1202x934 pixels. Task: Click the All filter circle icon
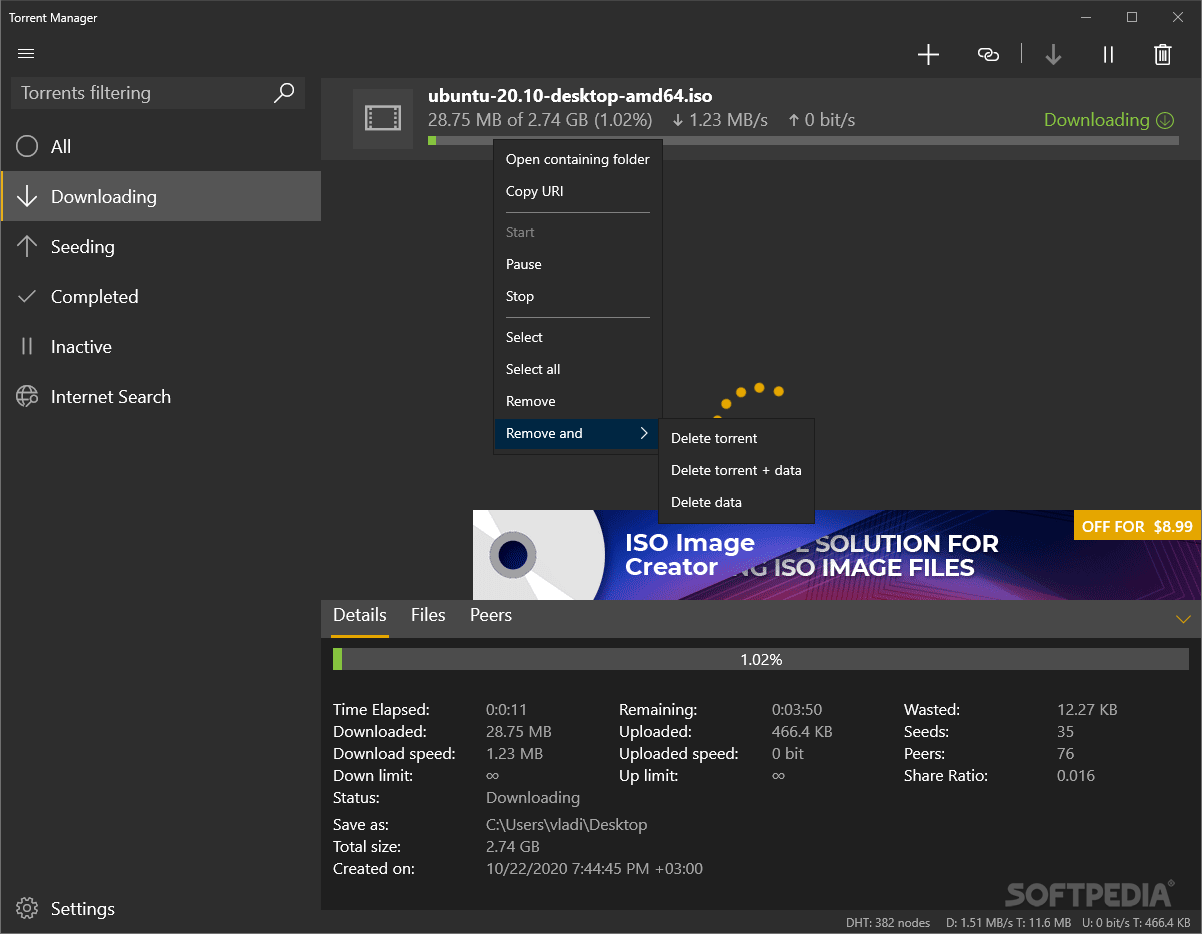[27, 147]
